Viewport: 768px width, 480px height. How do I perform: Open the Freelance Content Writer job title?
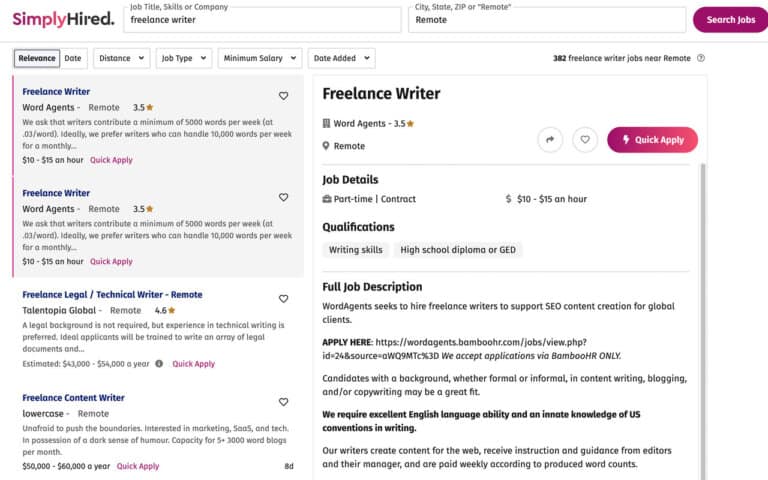pyautogui.click(x=73, y=398)
